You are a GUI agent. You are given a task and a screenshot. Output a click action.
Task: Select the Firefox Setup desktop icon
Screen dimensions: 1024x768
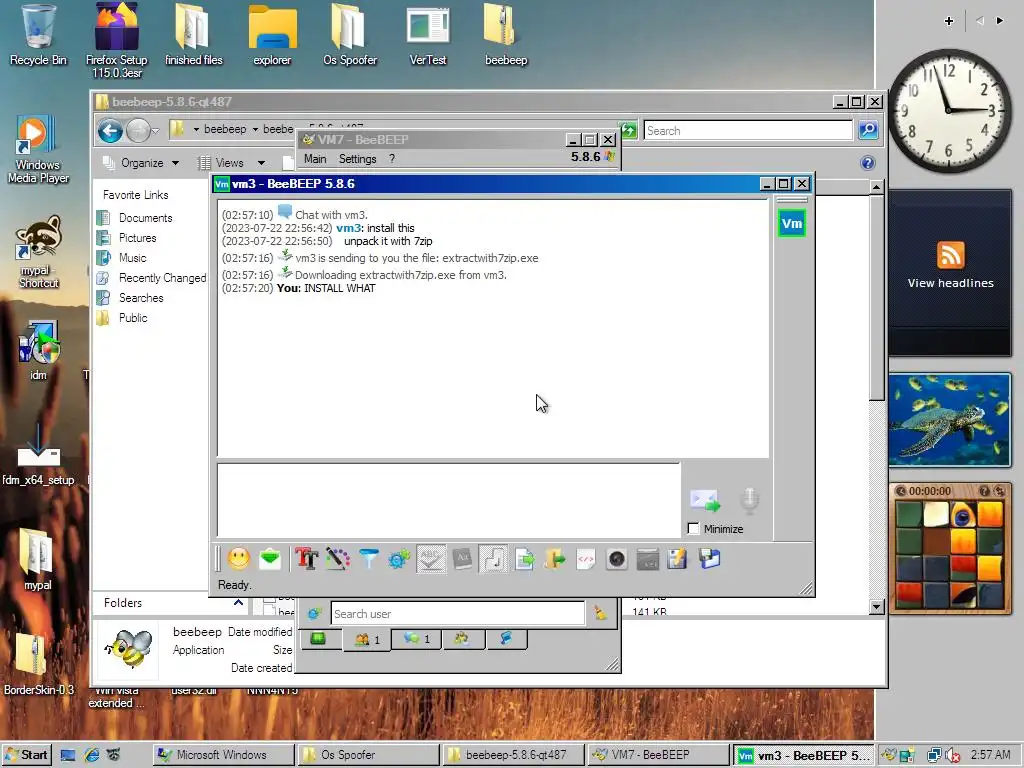pyautogui.click(x=116, y=41)
